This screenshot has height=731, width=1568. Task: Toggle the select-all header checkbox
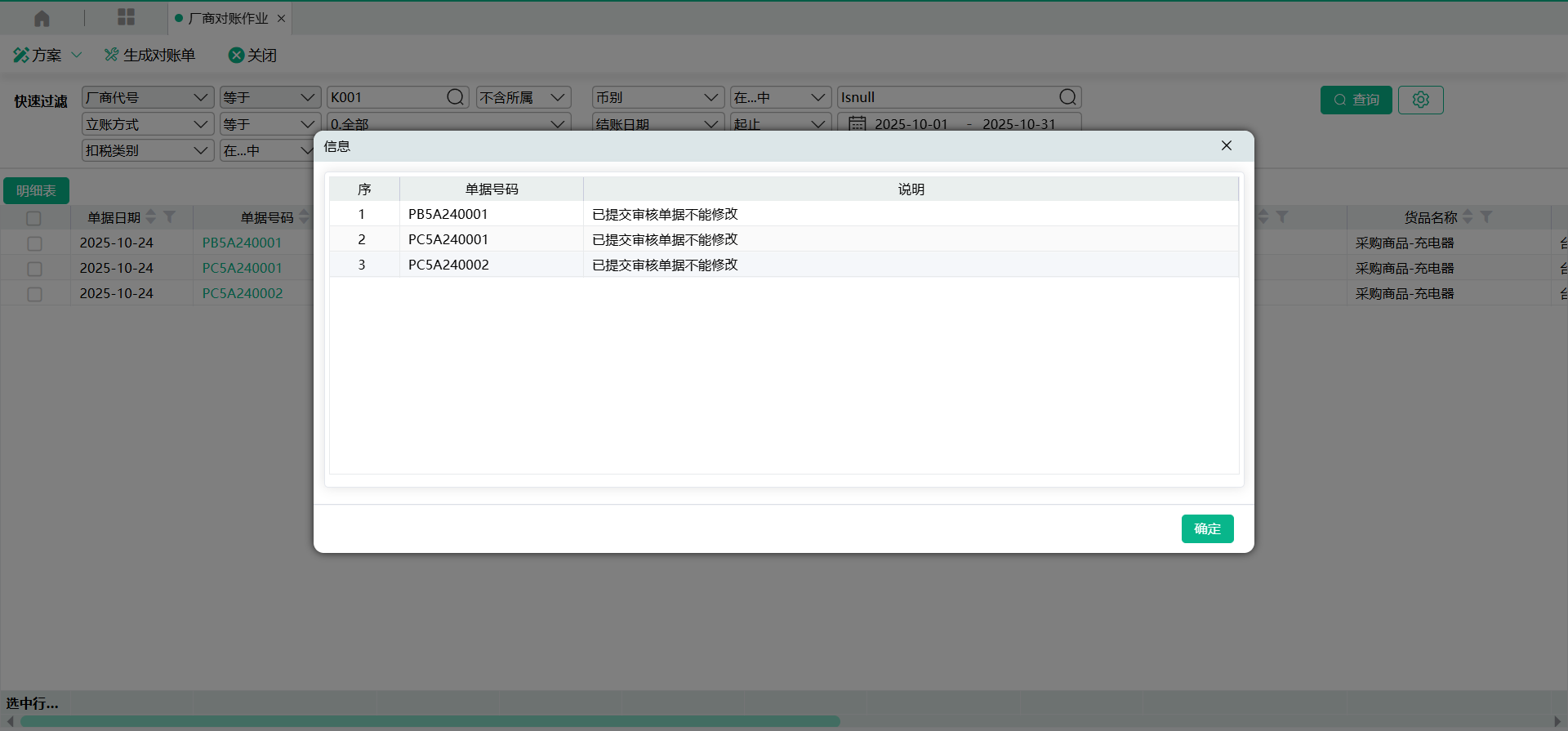coord(33,218)
